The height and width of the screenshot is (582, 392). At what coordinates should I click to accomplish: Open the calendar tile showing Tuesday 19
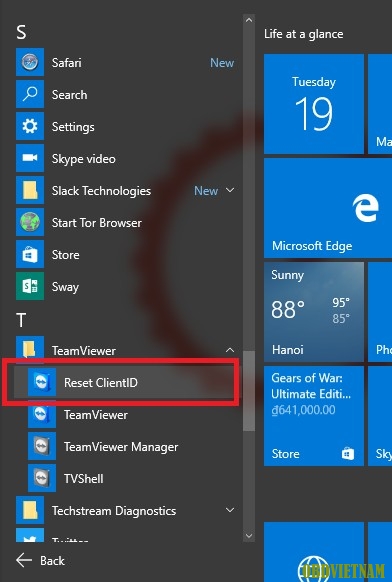314,104
